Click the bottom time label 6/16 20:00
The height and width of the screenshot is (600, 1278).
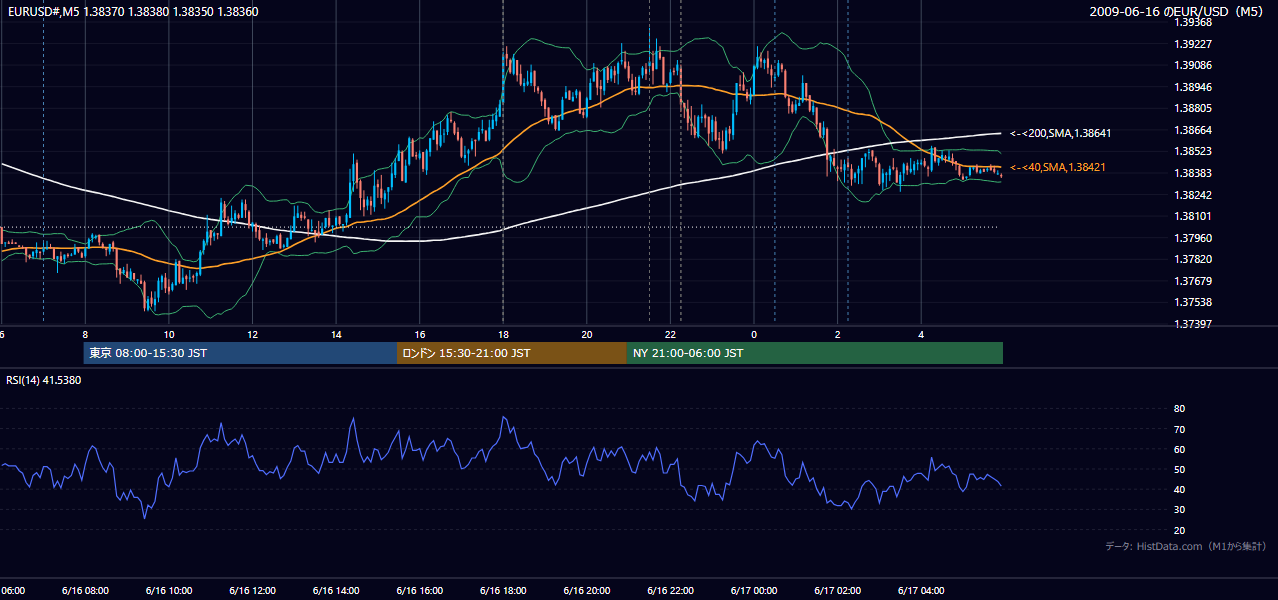click(587, 591)
